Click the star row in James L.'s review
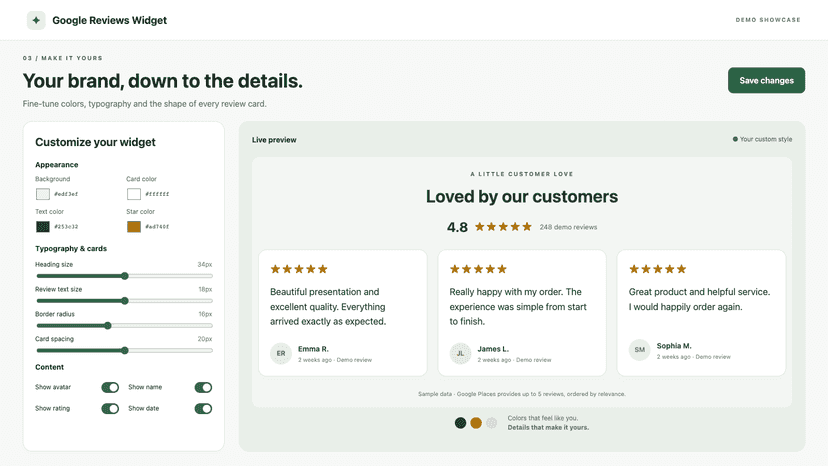828x466 pixels. pos(478,269)
